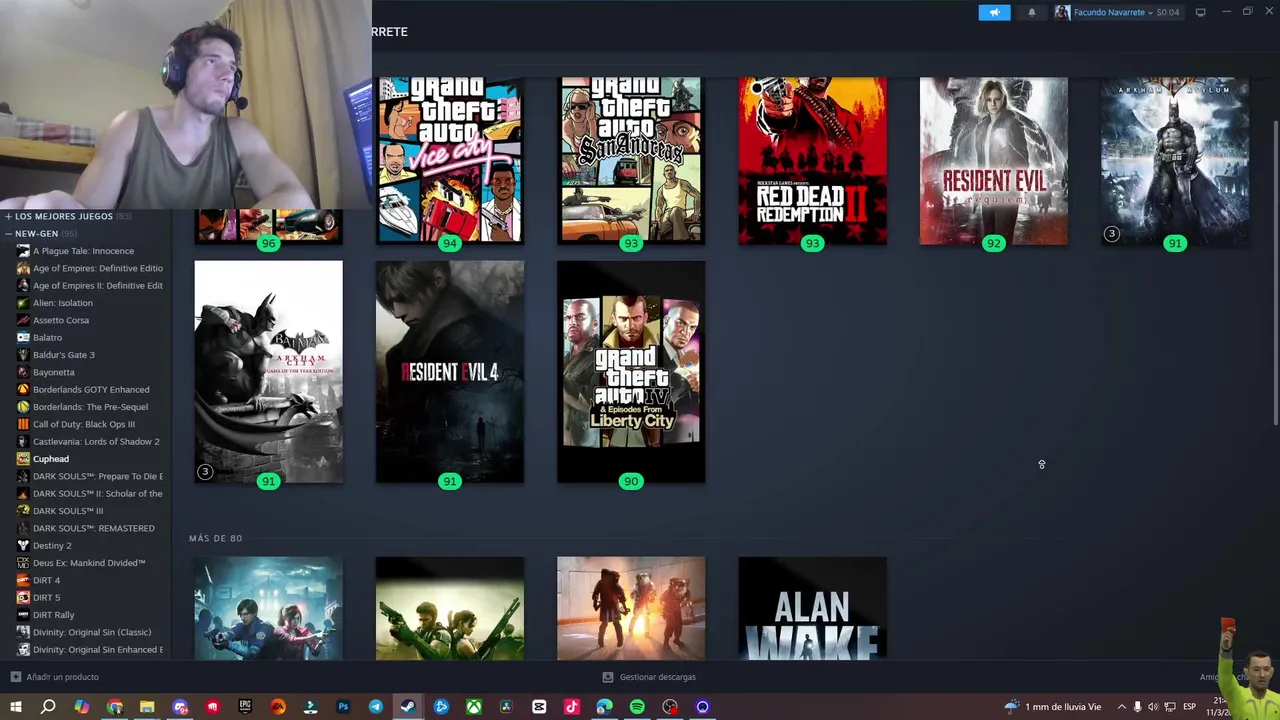Open the Resident Evil Requiem cover
Viewport: 1280px width, 720px height.
[x=993, y=160]
